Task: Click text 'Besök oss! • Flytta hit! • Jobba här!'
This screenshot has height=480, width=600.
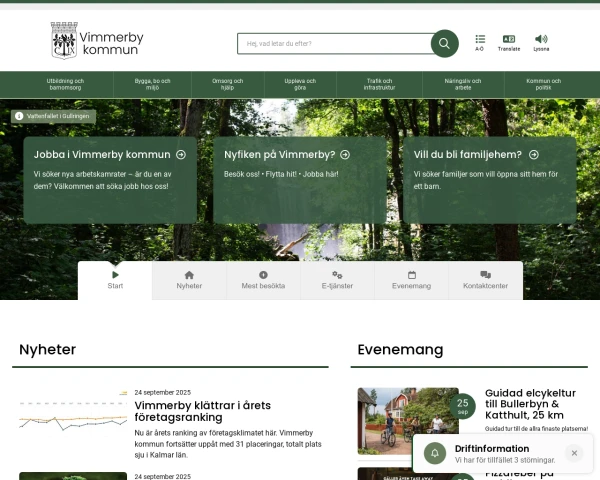Action: tap(281, 174)
